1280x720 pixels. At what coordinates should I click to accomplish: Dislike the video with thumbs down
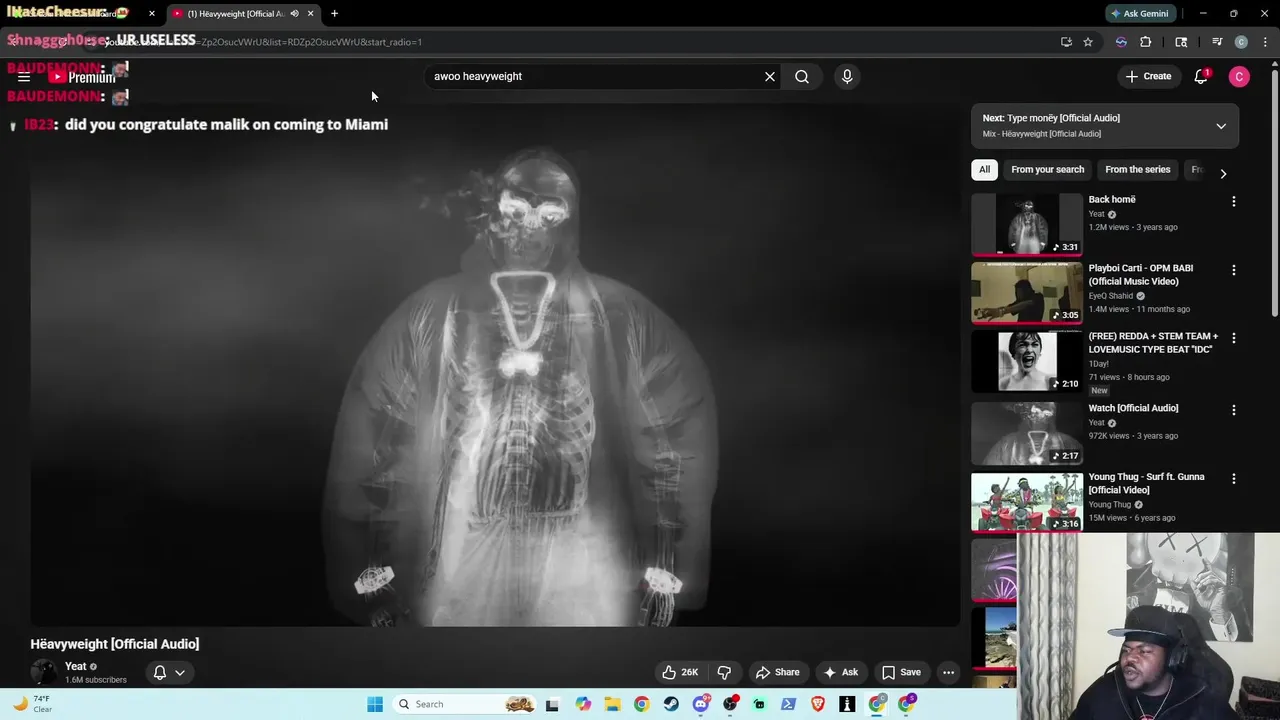pos(725,672)
